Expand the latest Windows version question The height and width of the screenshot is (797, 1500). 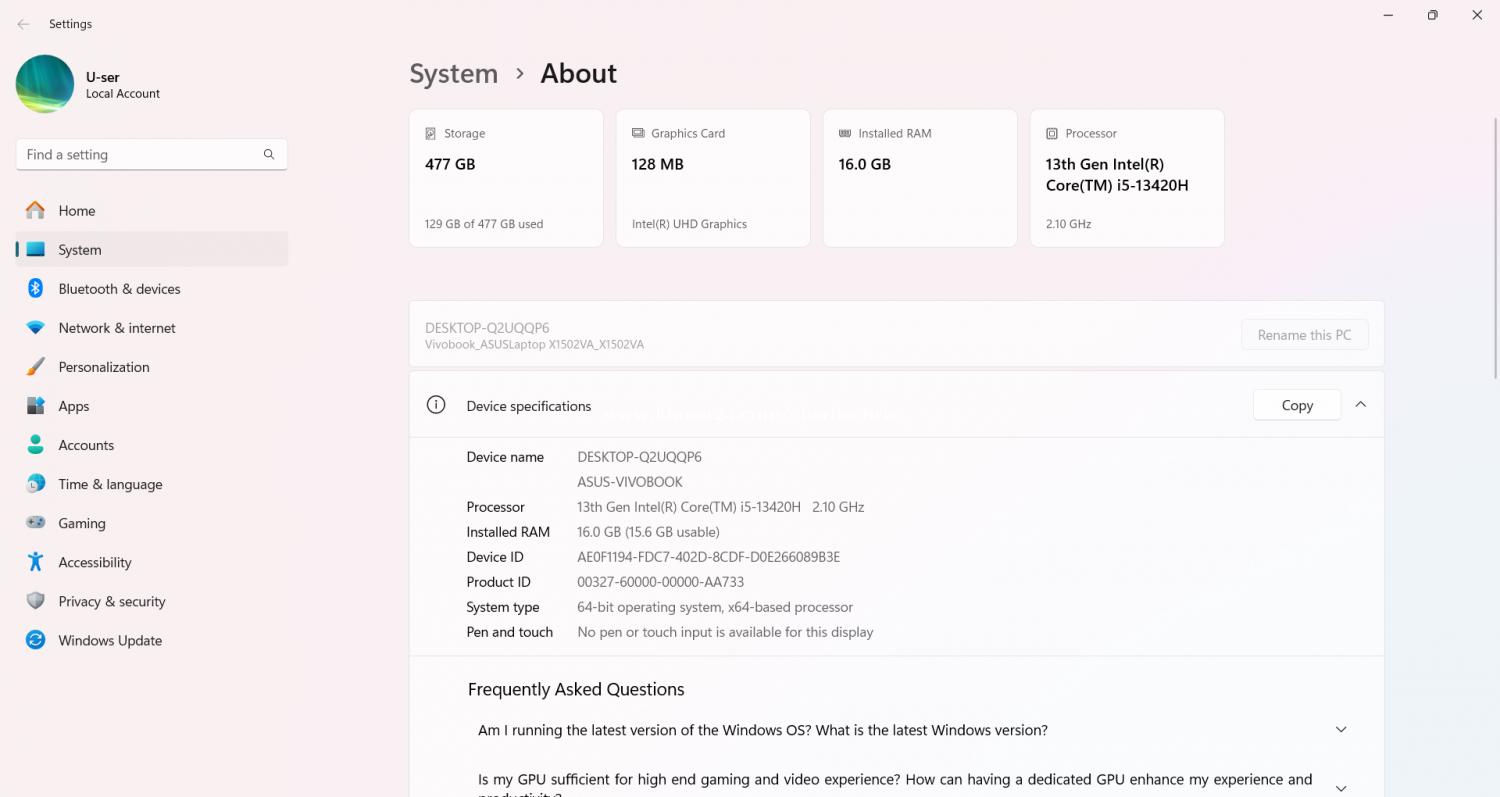pyautogui.click(x=1341, y=730)
